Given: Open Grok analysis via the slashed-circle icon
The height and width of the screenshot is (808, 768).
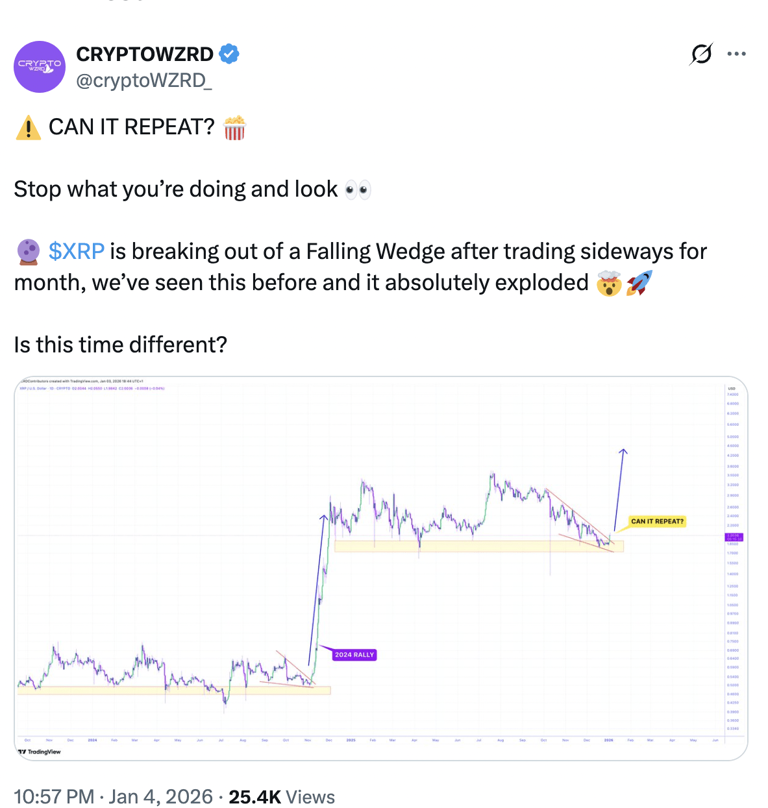Looking at the screenshot, I should coord(703,55).
